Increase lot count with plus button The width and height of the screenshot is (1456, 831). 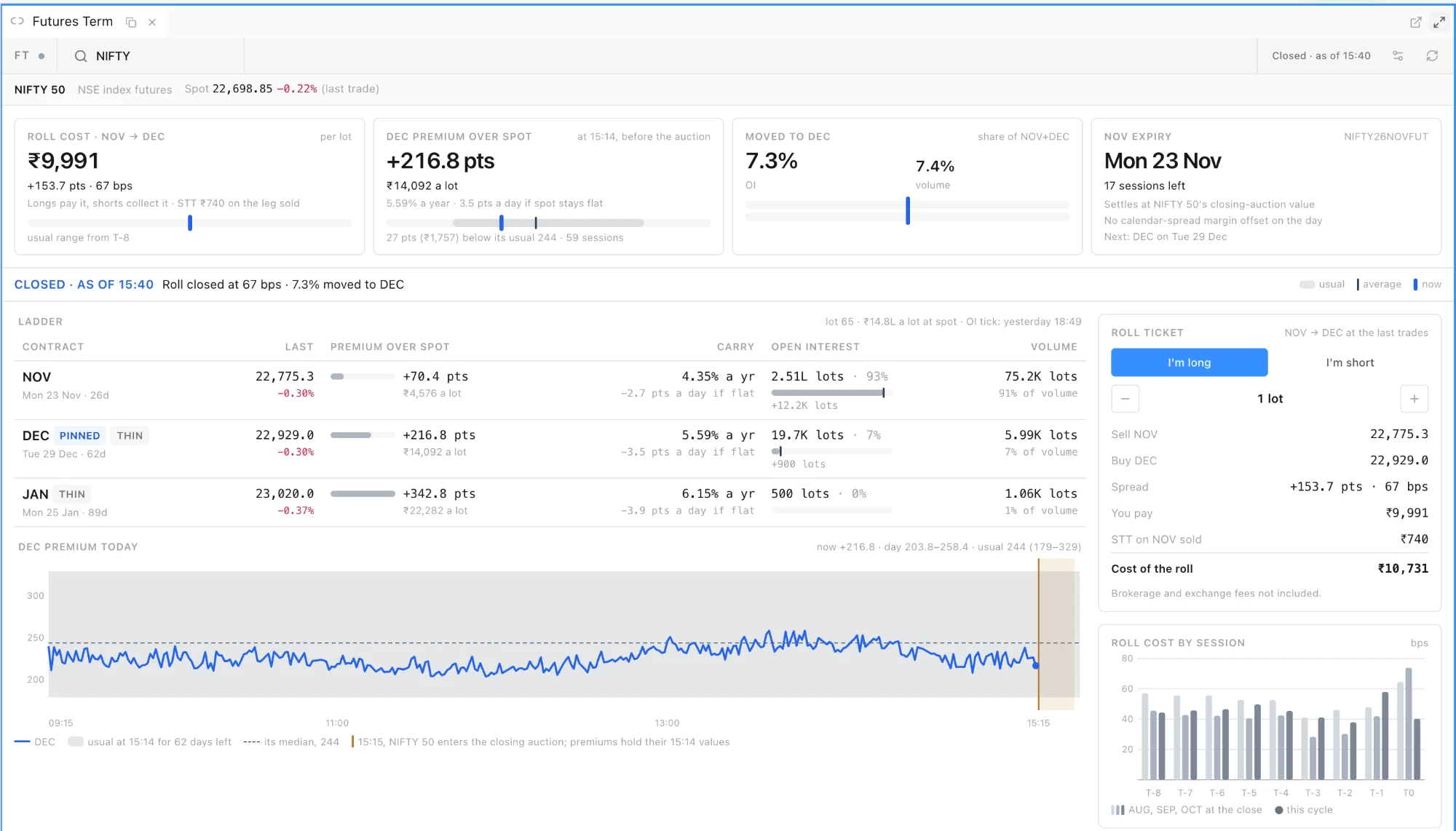pos(1414,399)
